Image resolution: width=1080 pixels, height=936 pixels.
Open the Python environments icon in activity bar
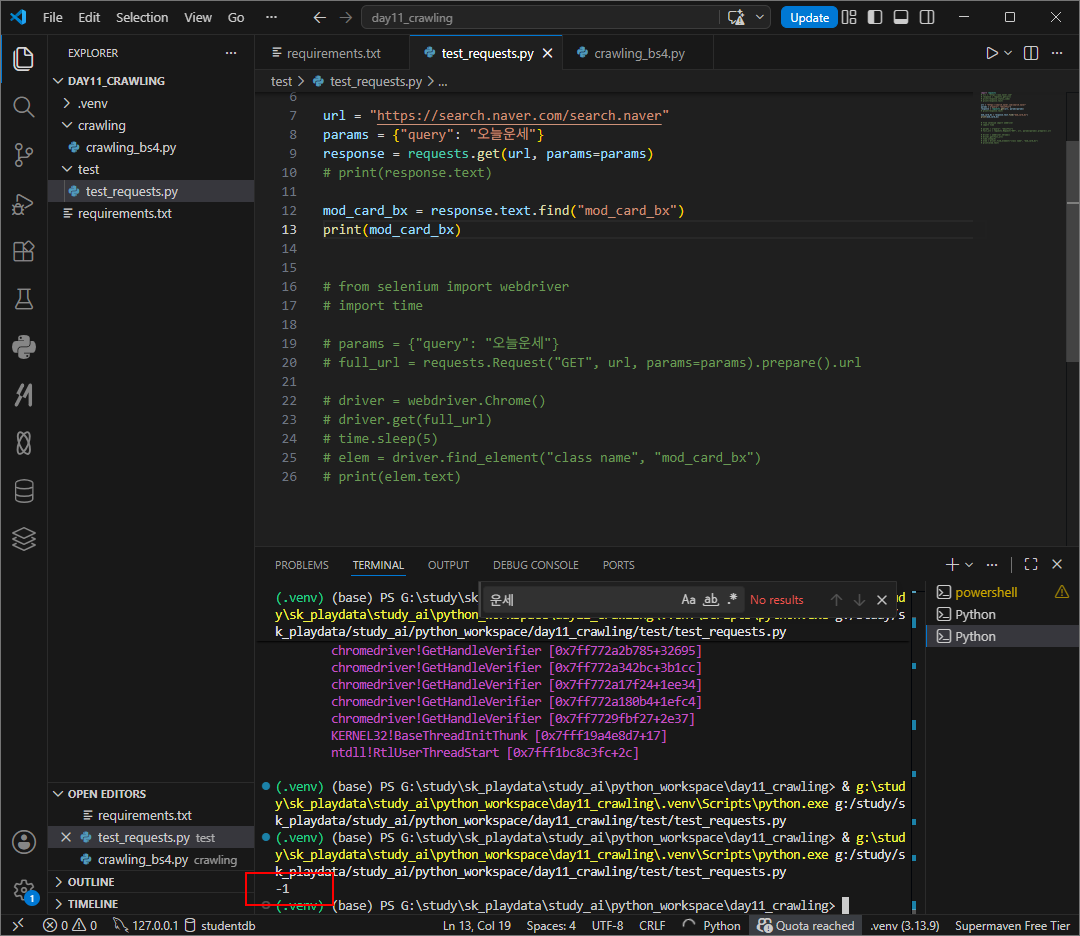[23, 347]
